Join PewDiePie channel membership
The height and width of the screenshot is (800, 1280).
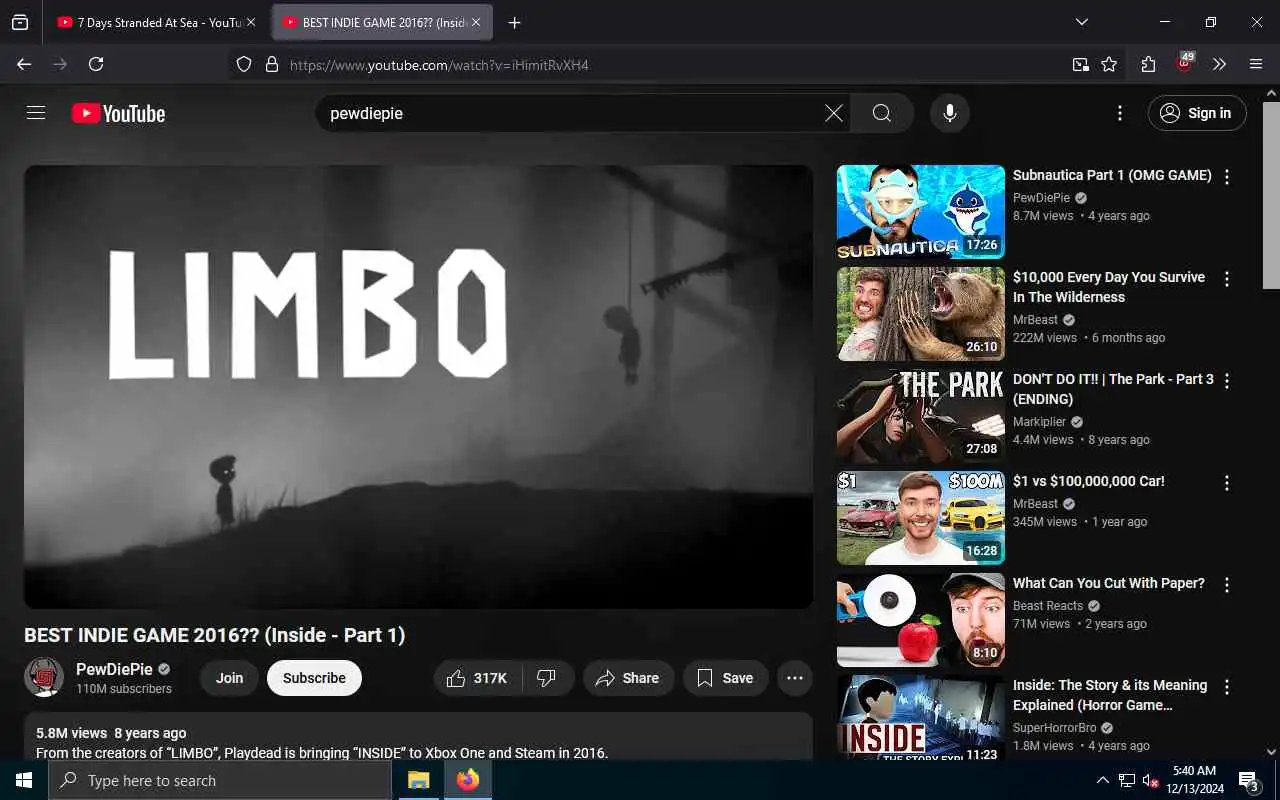[x=229, y=678]
